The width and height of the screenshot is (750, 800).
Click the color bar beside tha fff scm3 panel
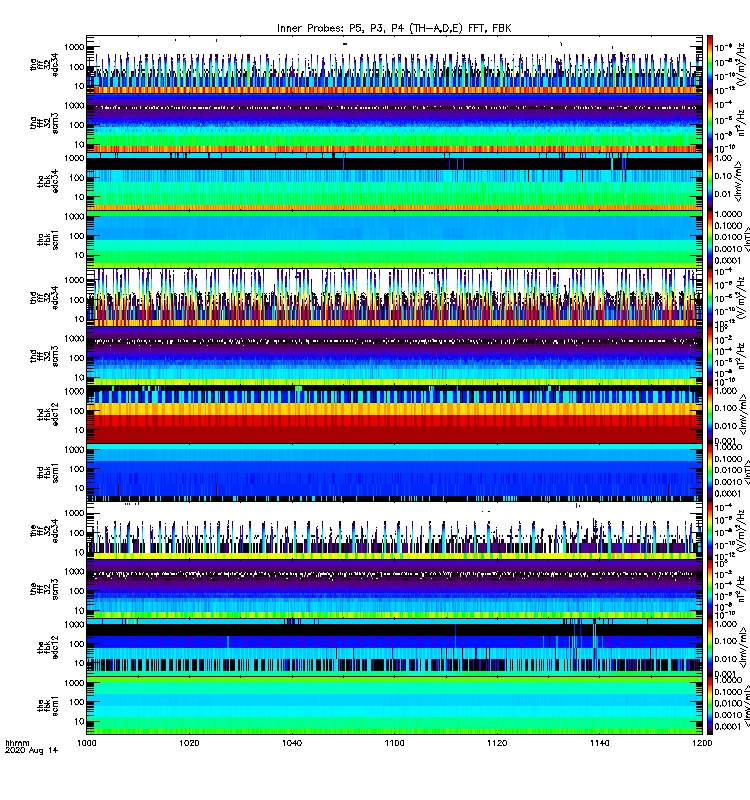(x=709, y=123)
